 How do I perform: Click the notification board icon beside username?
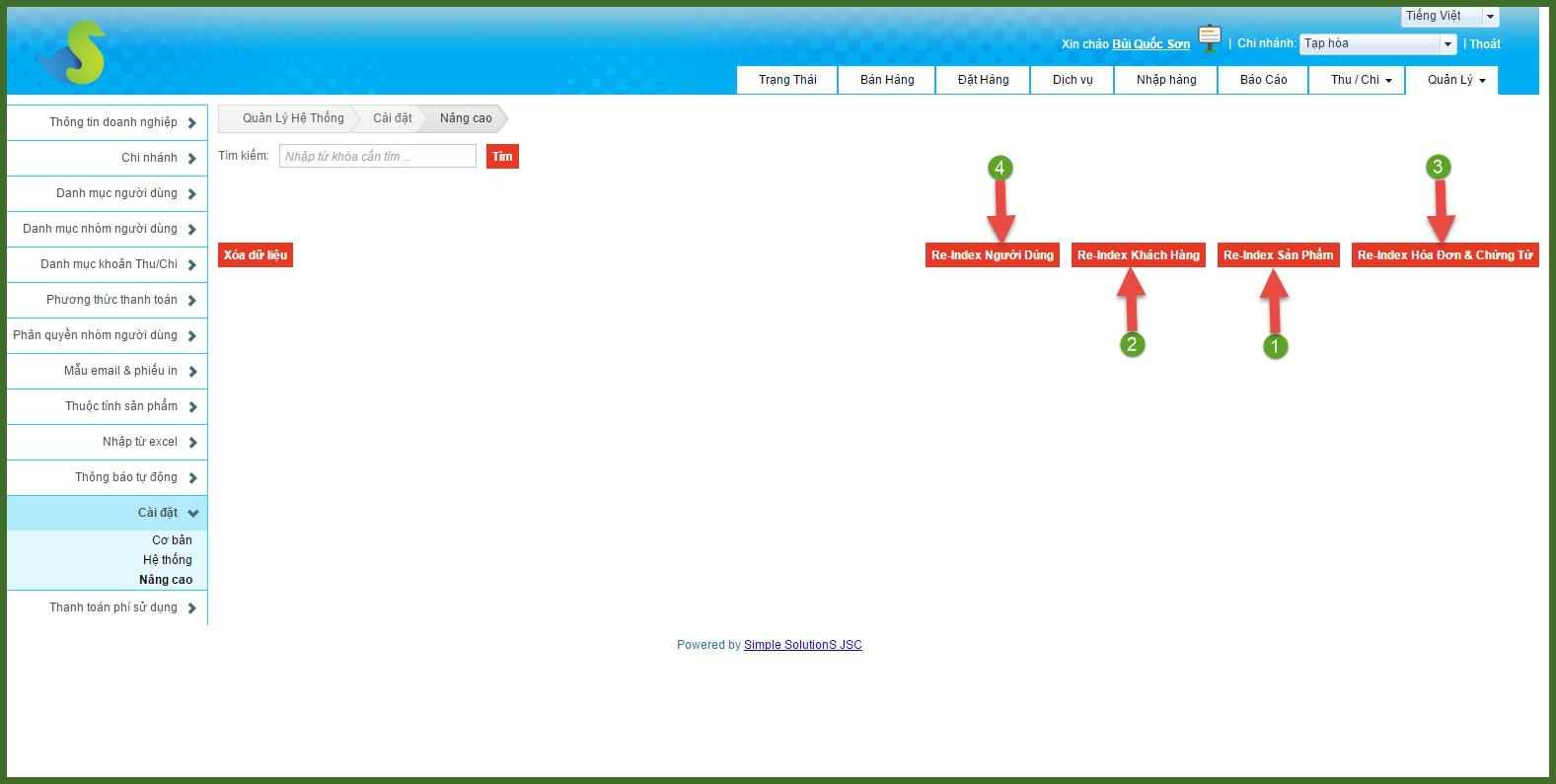pyautogui.click(x=1210, y=38)
